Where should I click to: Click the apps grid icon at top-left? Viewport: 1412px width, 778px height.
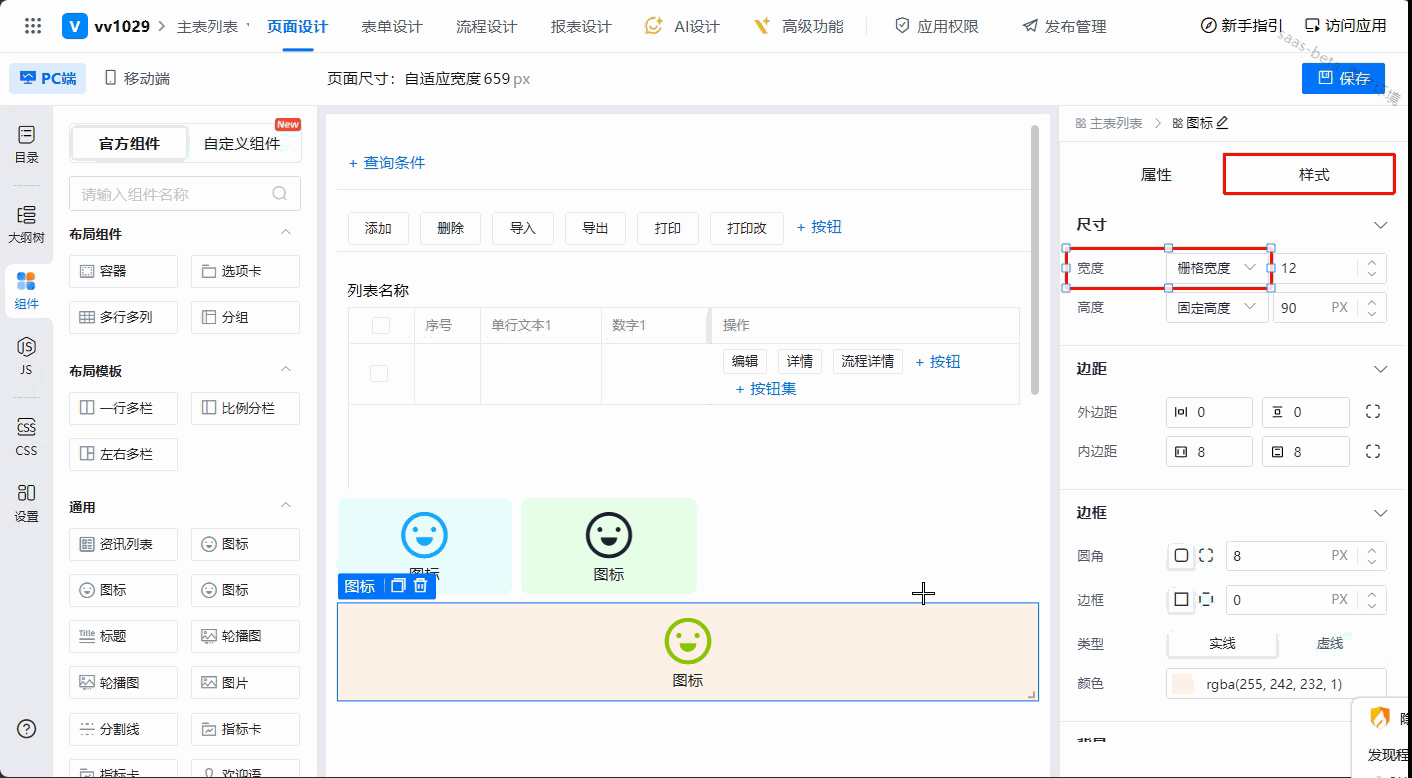pyautogui.click(x=33, y=26)
